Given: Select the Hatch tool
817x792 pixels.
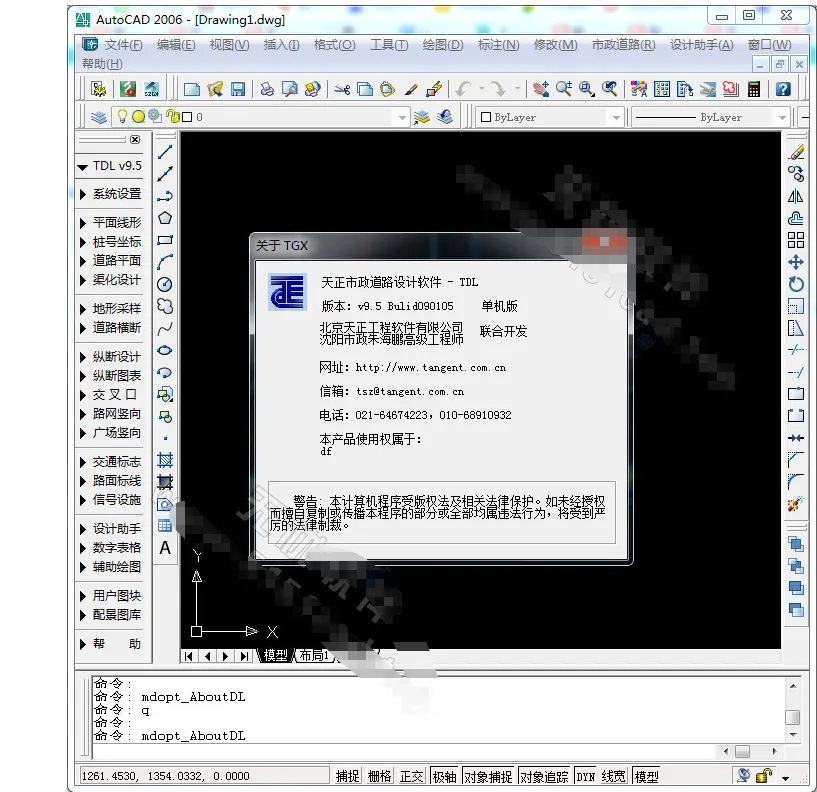Looking at the screenshot, I should click(x=165, y=460).
